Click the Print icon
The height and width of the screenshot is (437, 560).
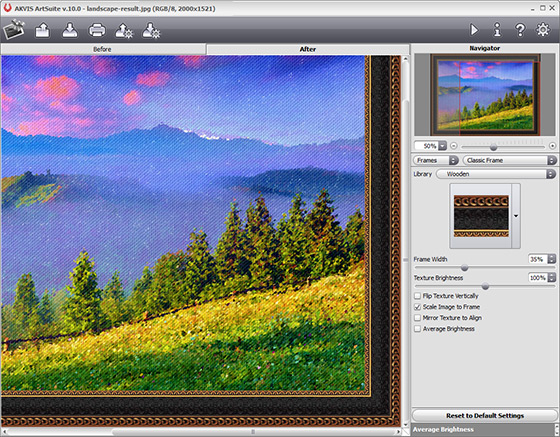click(x=97, y=30)
